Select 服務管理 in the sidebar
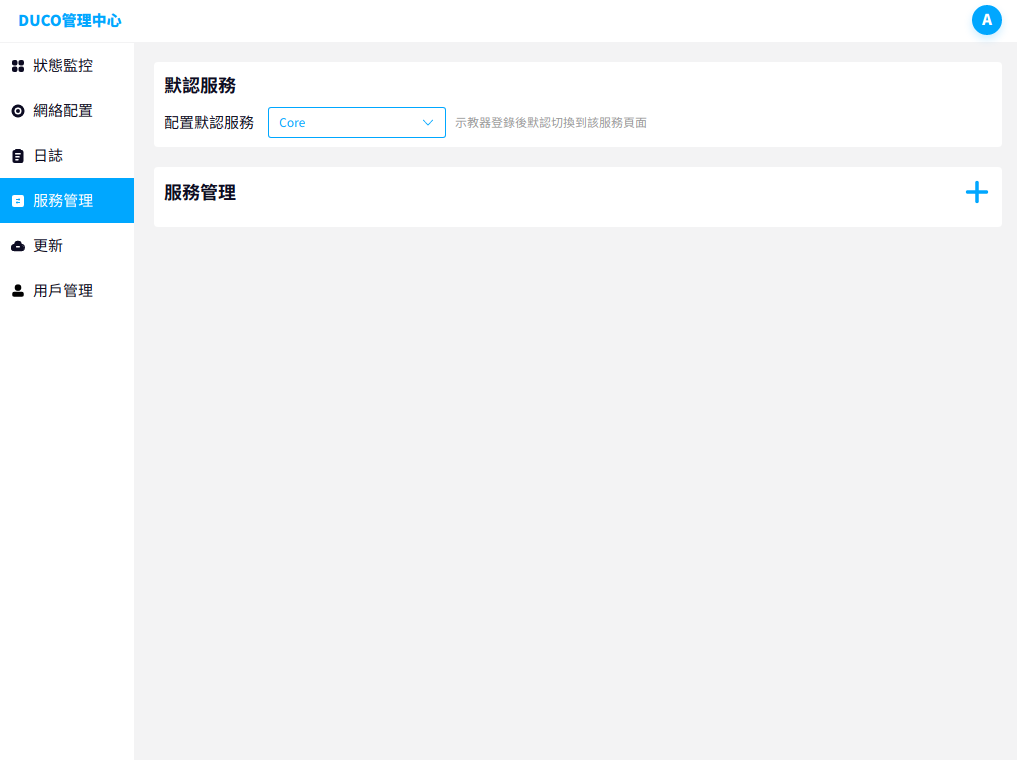The height and width of the screenshot is (760, 1017). point(67,200)
